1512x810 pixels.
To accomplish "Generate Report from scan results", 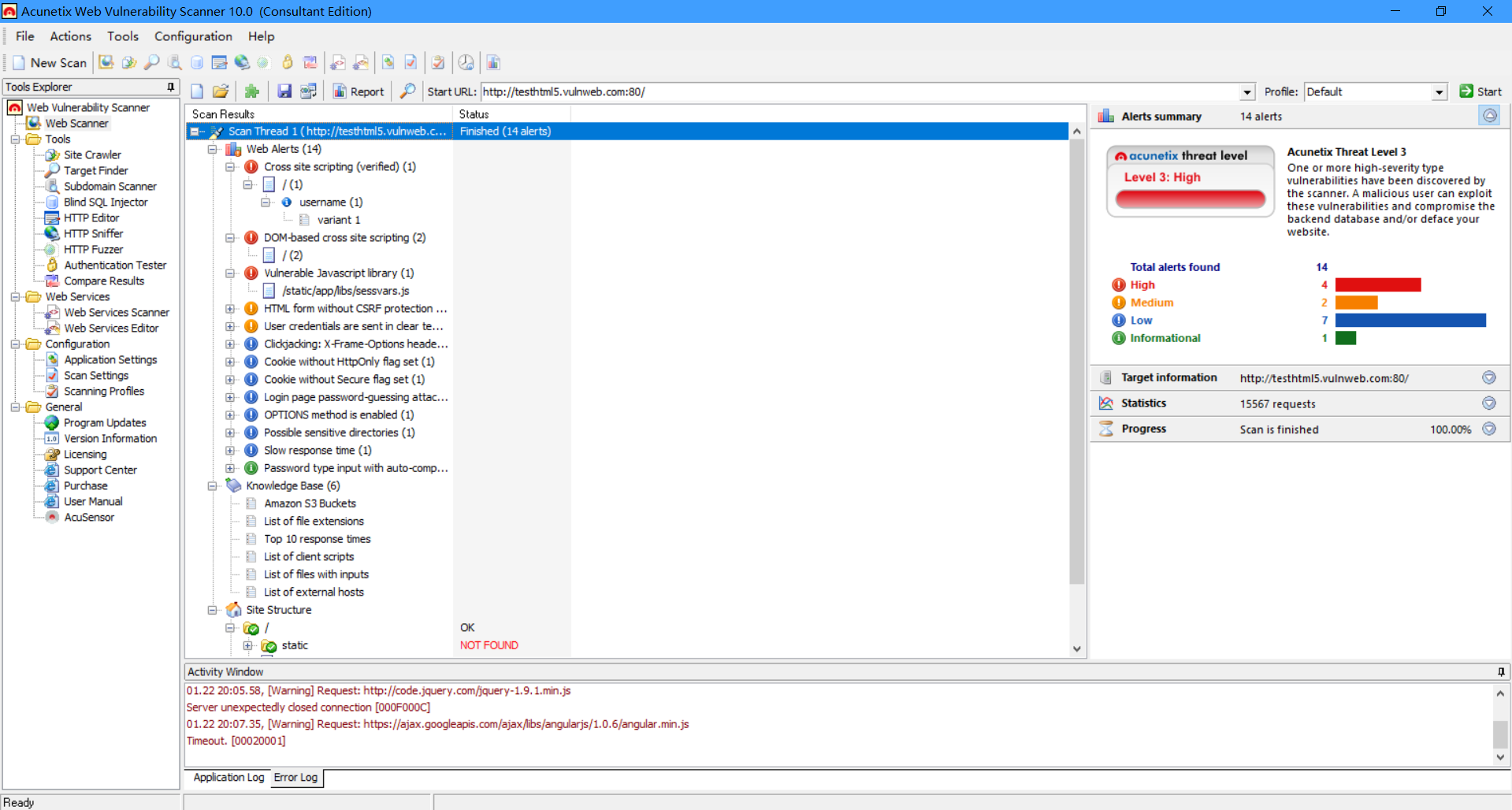I will (358, 92).
